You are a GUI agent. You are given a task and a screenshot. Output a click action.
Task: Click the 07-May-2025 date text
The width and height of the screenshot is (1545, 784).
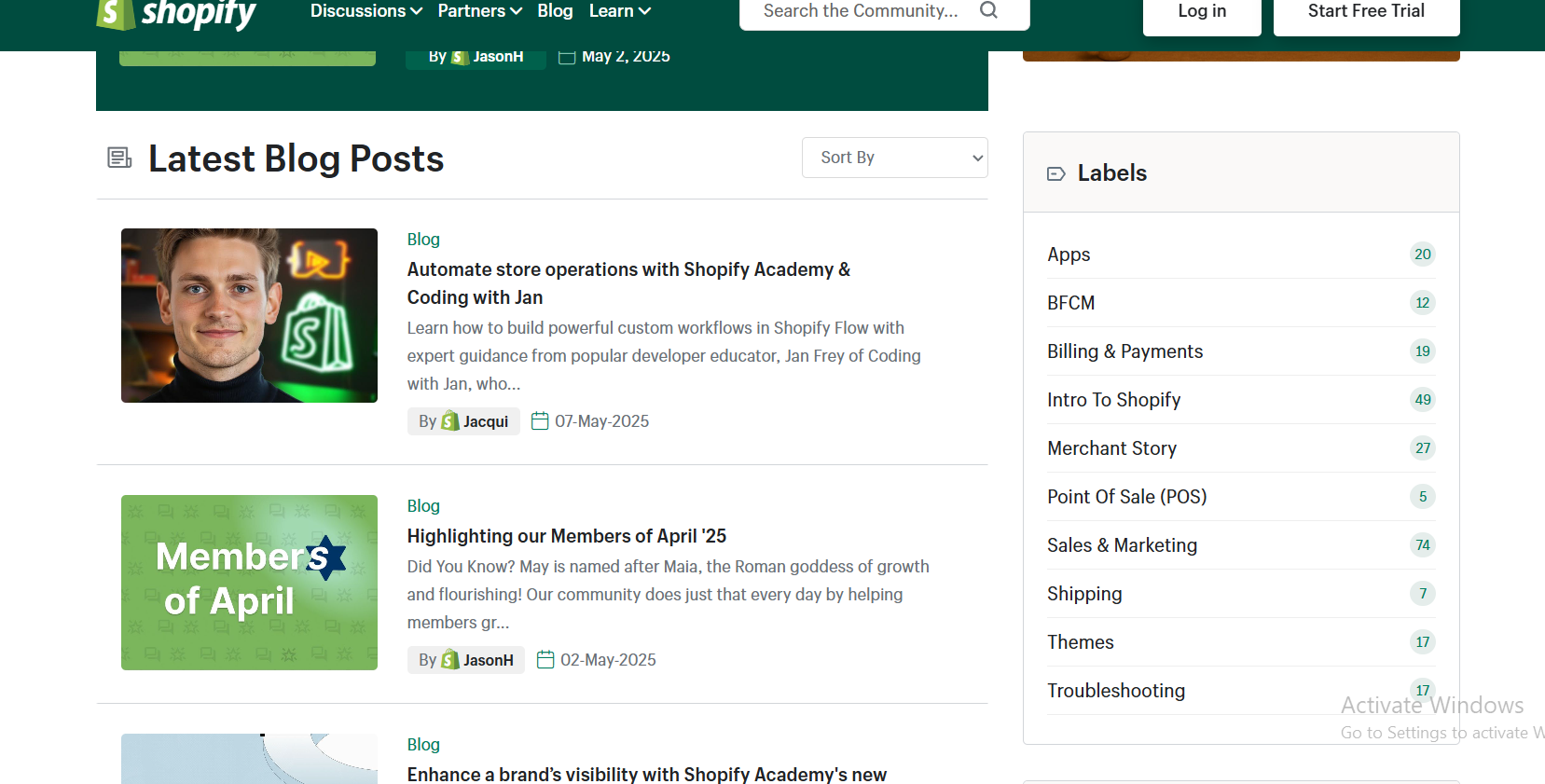pos(602,421)
